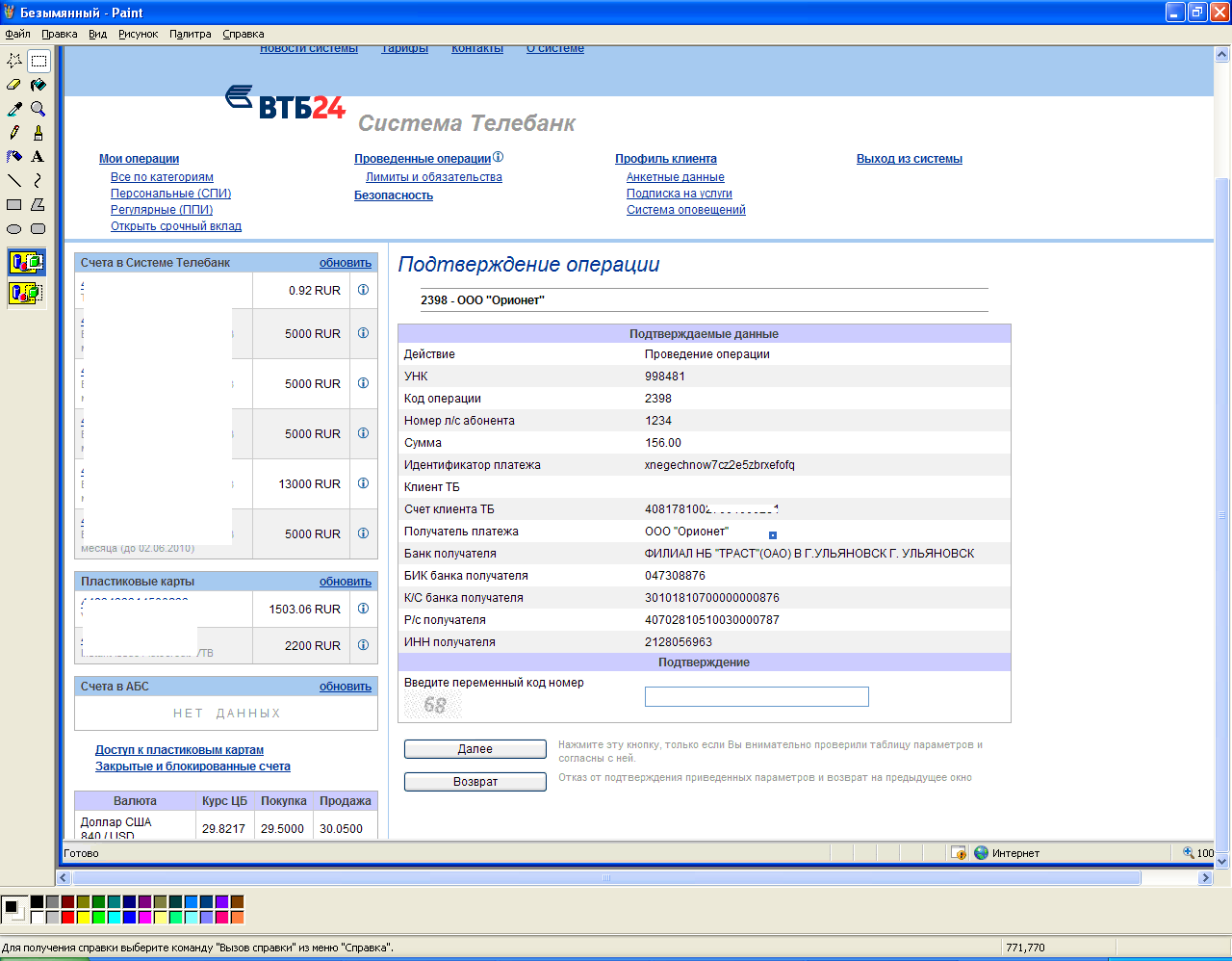Click обновить in Счета в АБС header
1232x961 pixels.
pos(346,687)
